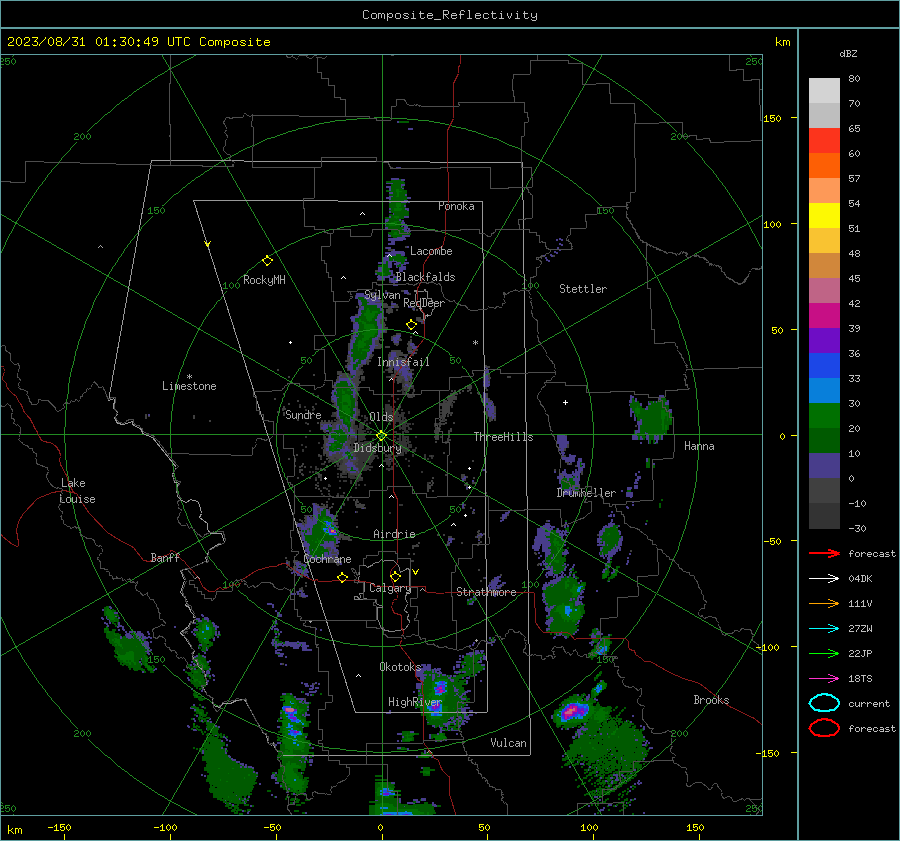Click the cyan current ellipse icon

[x=824, y=703]
